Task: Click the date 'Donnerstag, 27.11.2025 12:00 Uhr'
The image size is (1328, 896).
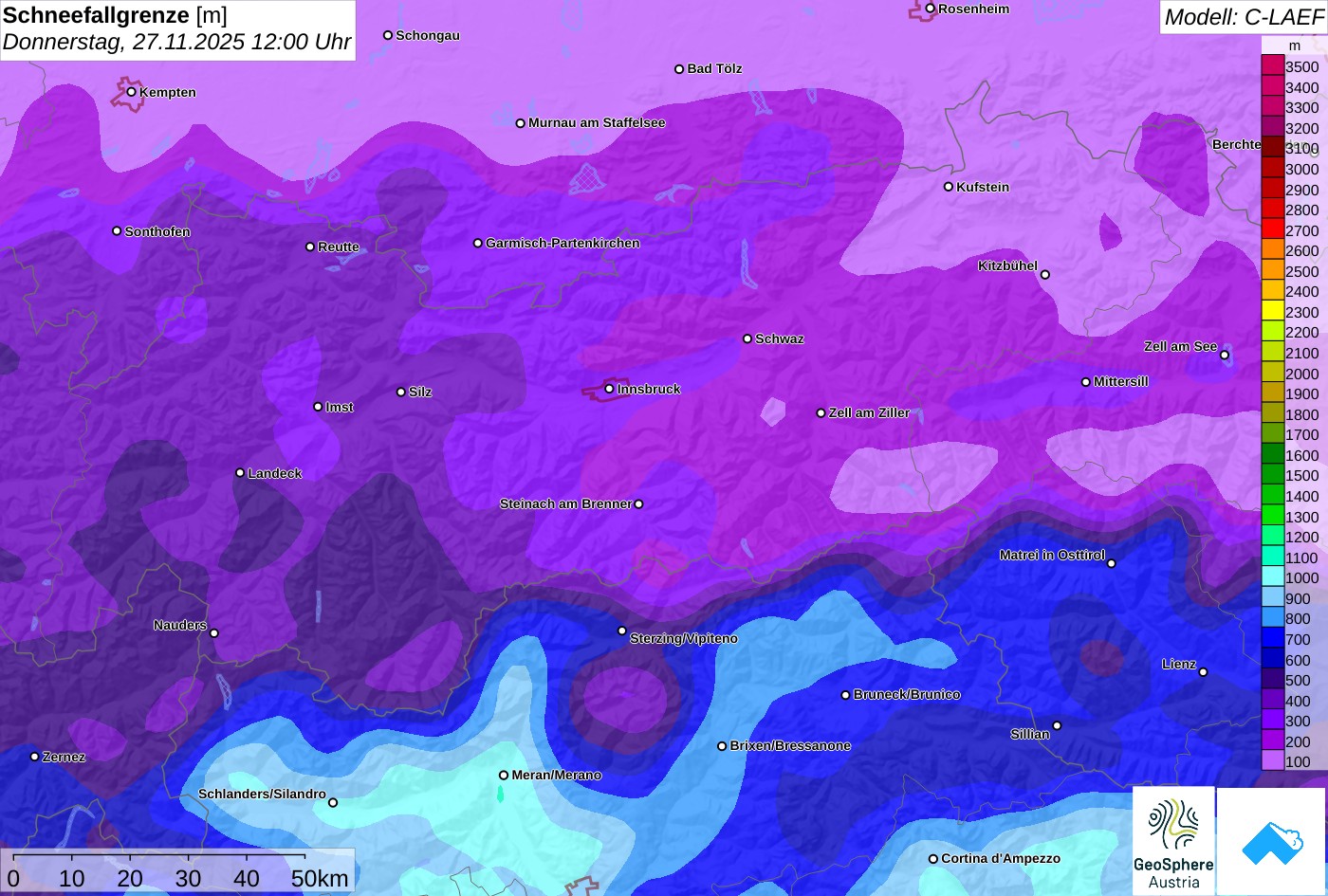Action: (x=176, y=43)
